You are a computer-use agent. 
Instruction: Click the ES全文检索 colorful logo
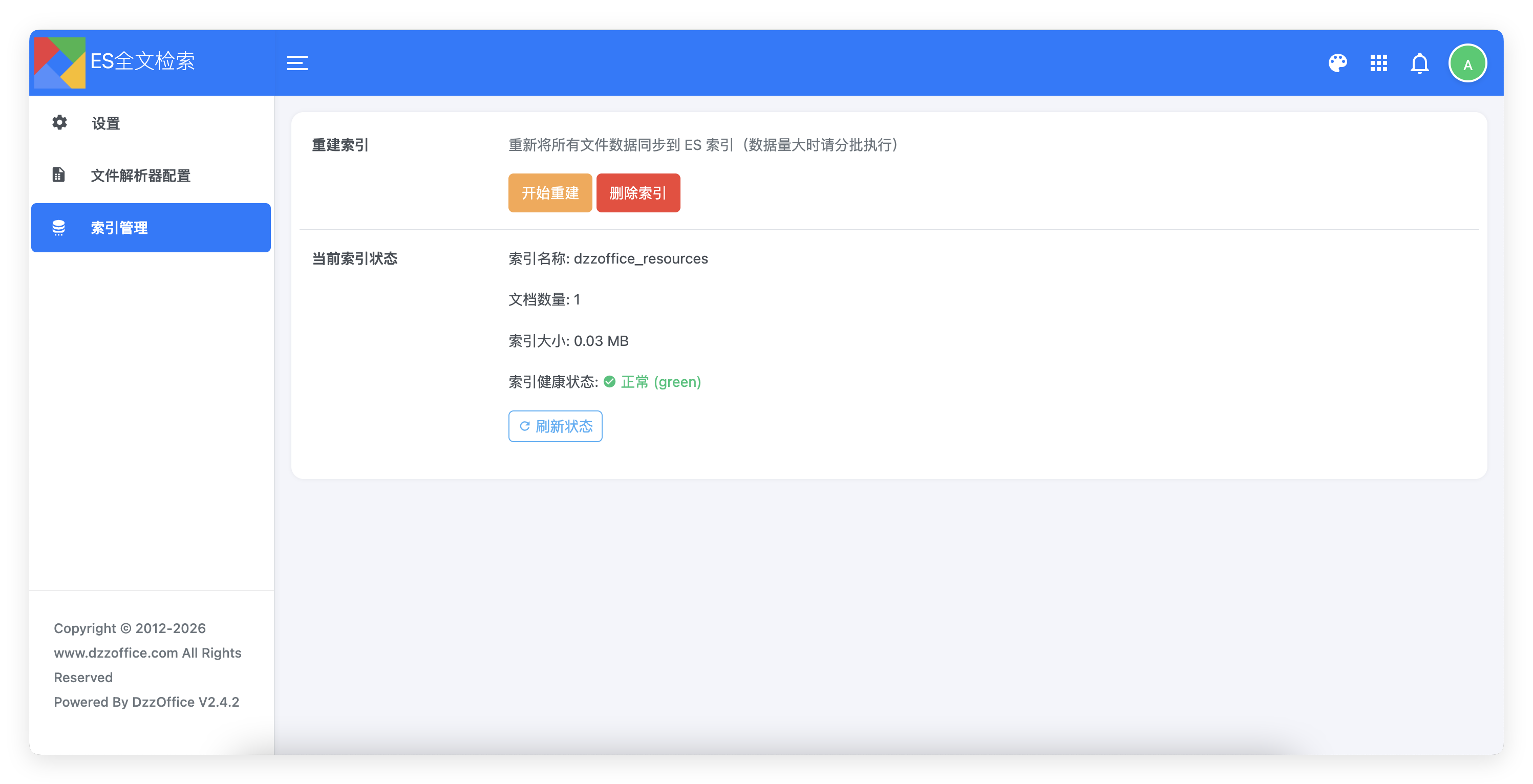point(59,62)
